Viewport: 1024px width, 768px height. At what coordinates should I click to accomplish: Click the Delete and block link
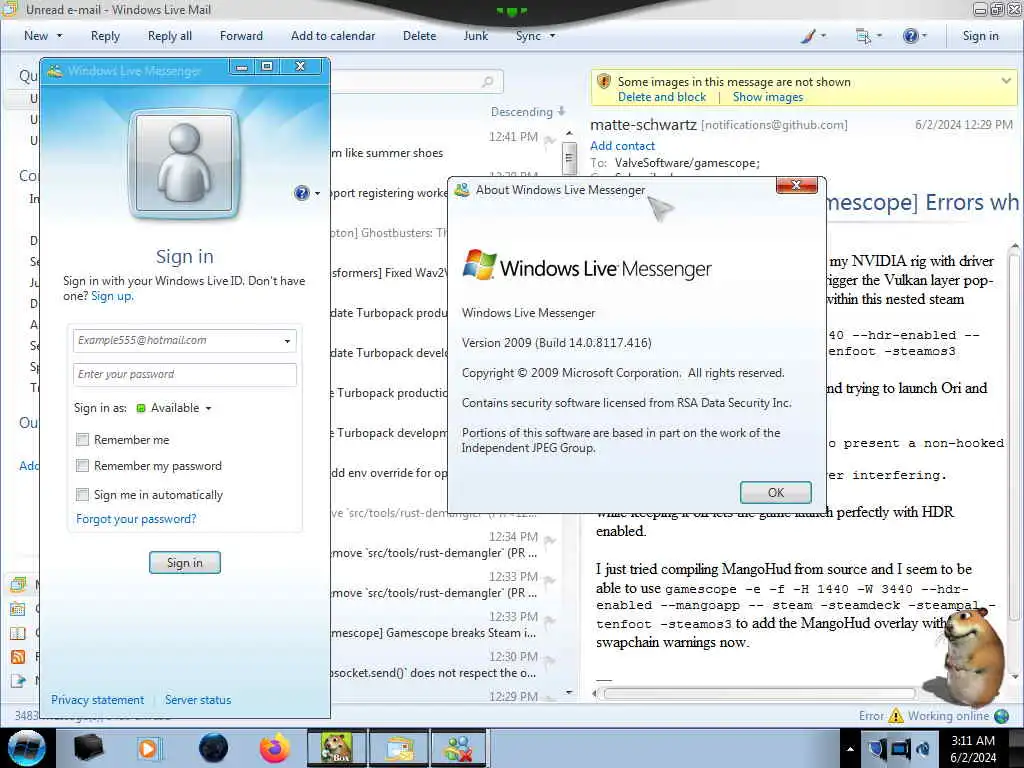point(662,97)
